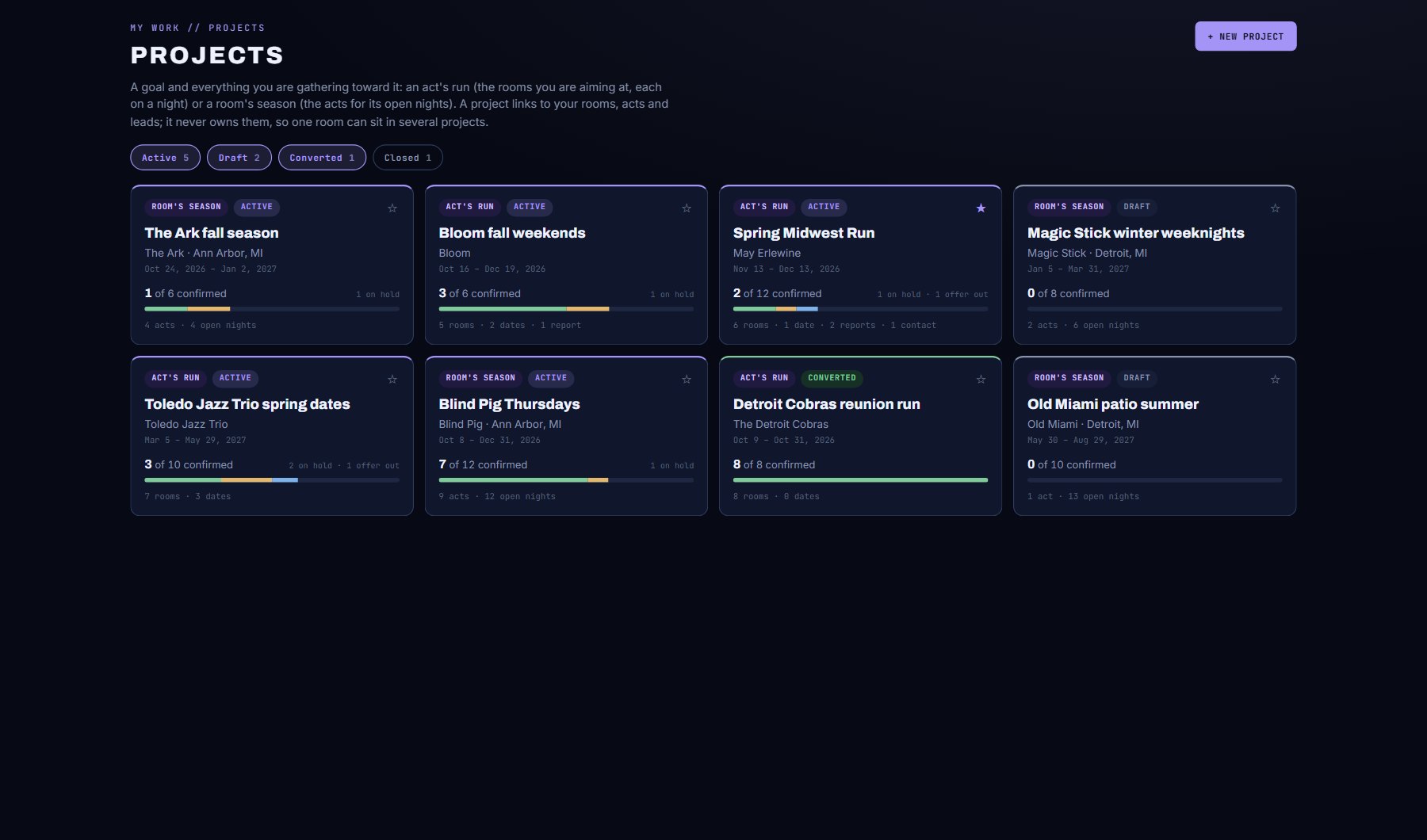Screen dimensions: 1427x840
Task: Open Blind Pig Thursdays project title
Action: click(x=509, y=404)
